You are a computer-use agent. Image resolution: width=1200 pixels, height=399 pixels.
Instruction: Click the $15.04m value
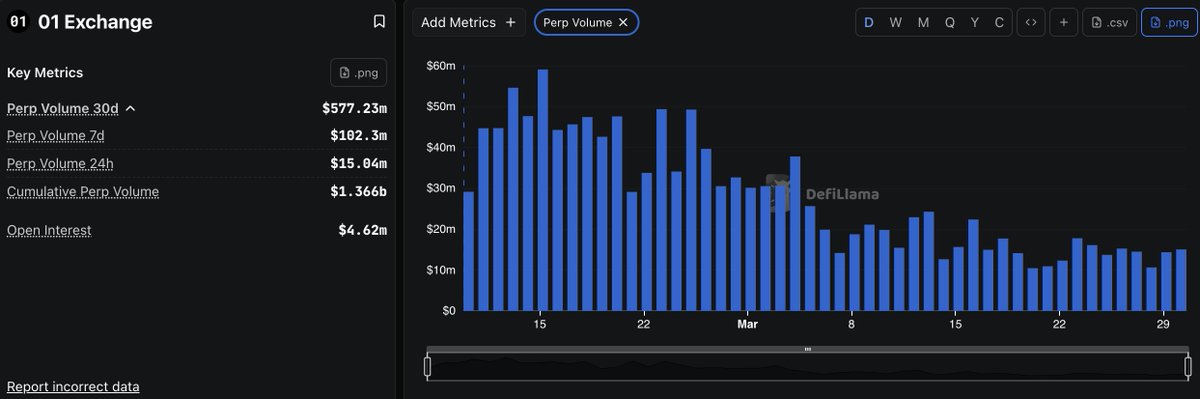[358, 163]
